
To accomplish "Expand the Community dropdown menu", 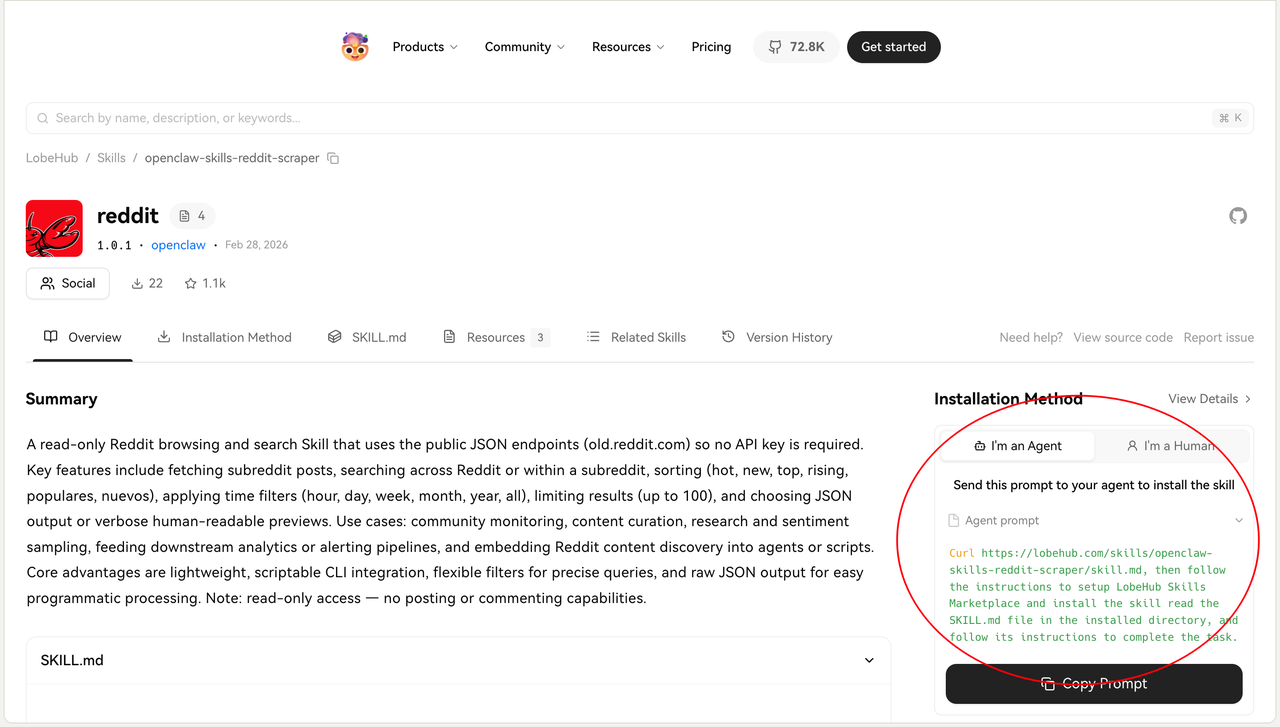I will click(524, 47).
